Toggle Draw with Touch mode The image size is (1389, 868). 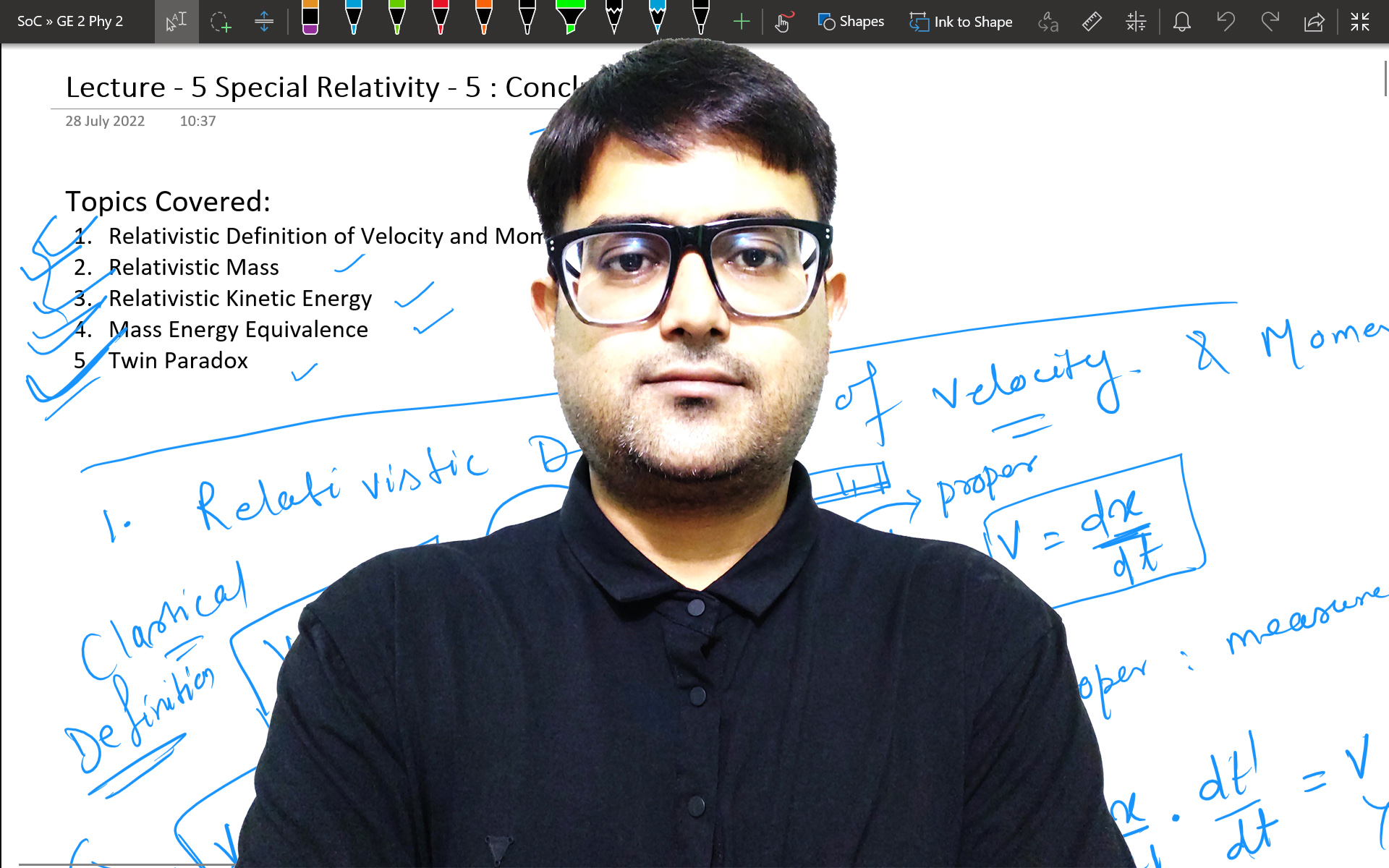[x=783, y=22]
